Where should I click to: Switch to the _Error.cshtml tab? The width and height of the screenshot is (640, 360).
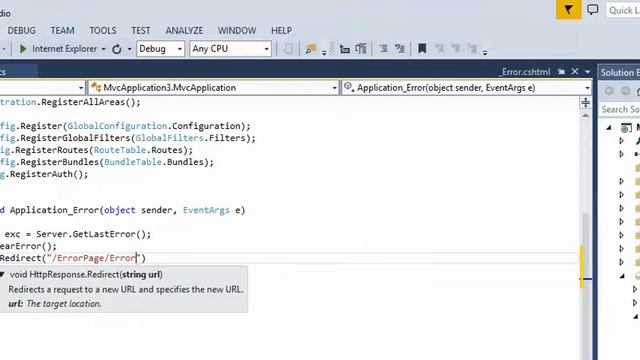point(525,72)
